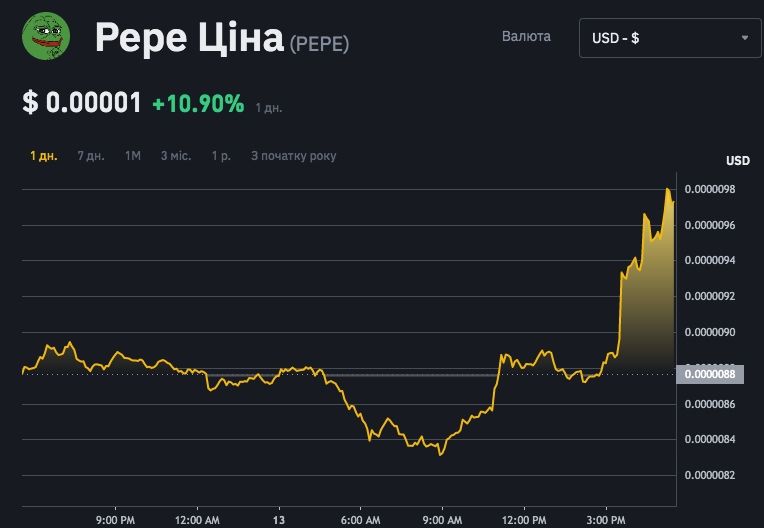Click the +10.90% price change value
The width and height of the screenshot is (764, 528).
coord(198,103)
